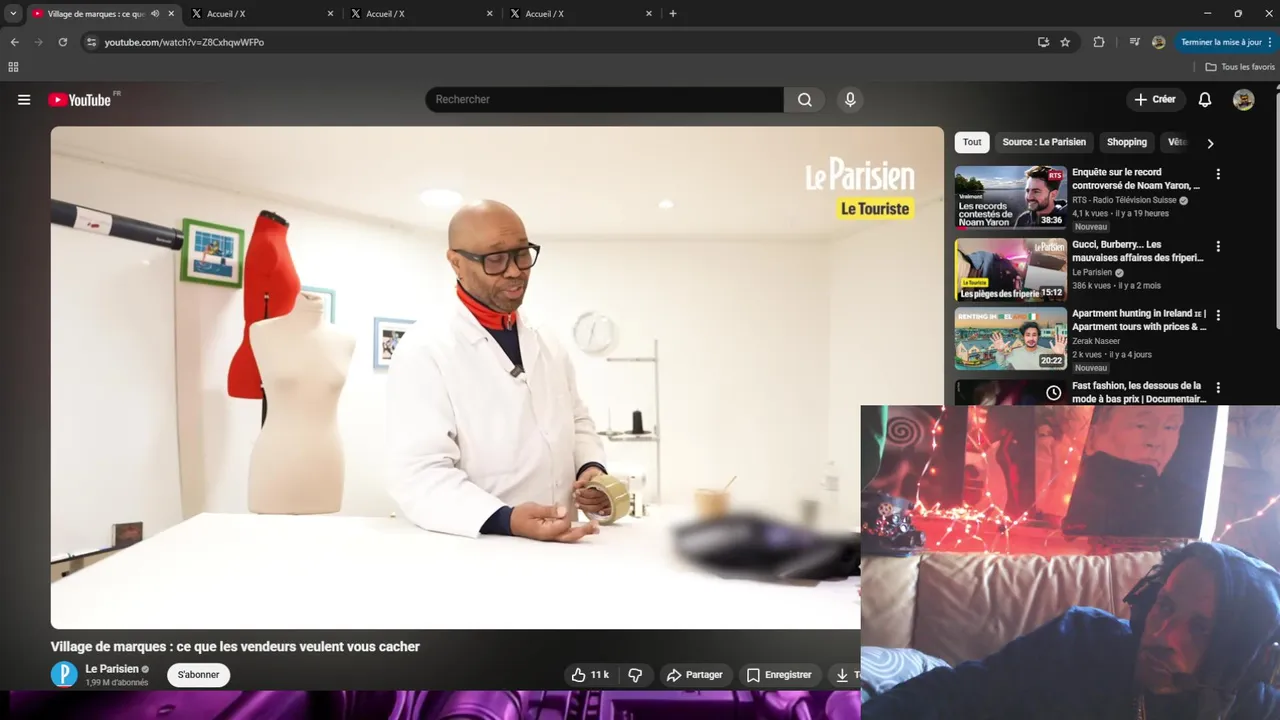
Task: Open Chrome profile avatar in toolbar
Action: click(1159, 42)
